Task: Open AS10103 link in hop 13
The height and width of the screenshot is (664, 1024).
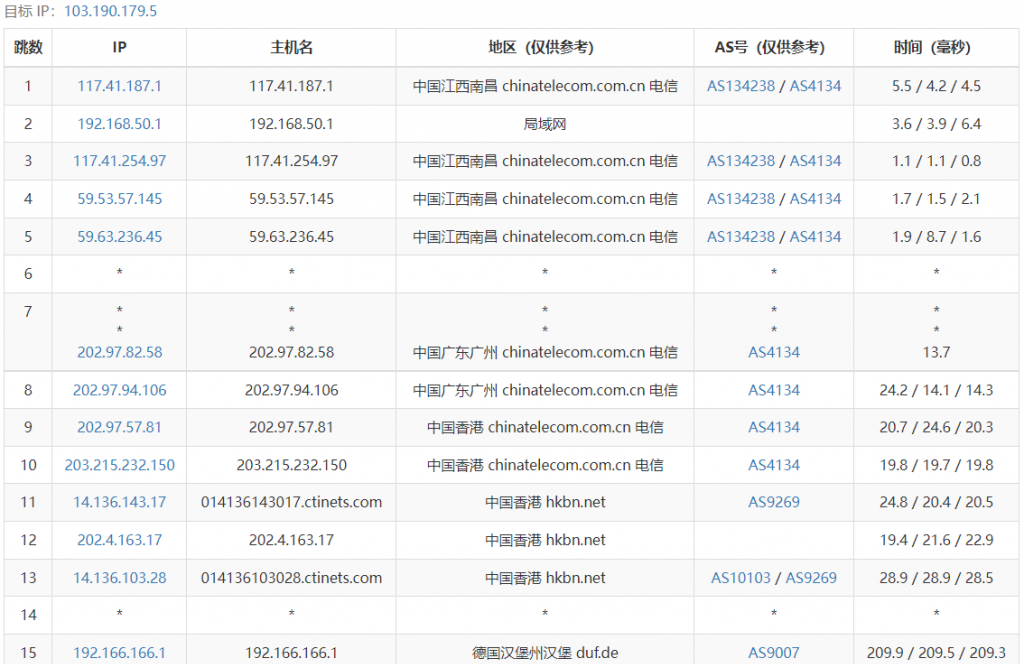Action: click(x=741, y=578)
